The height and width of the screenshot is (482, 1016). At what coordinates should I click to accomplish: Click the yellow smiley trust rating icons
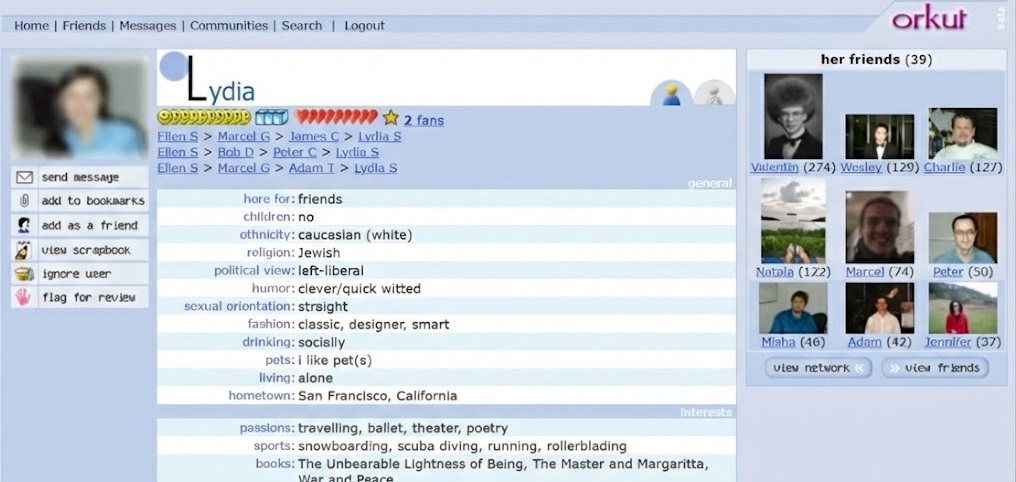tap(204, 117)
